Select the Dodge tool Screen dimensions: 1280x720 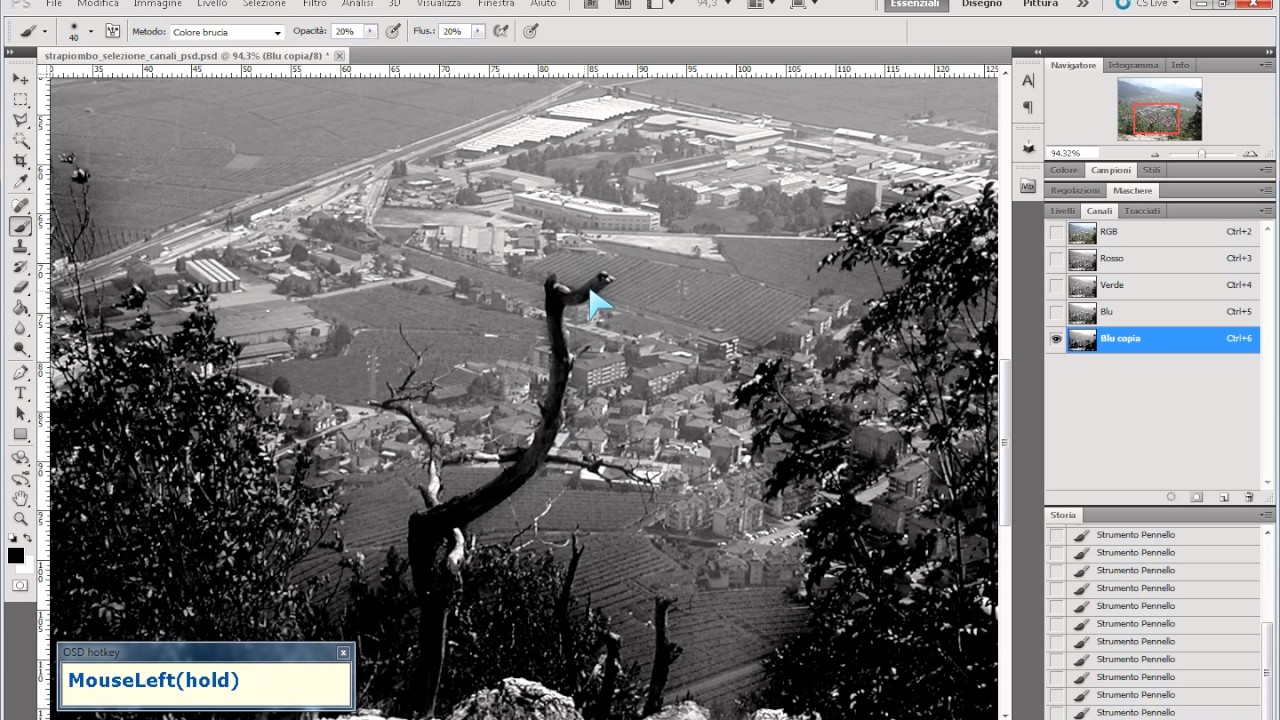(x=20, y=349)
